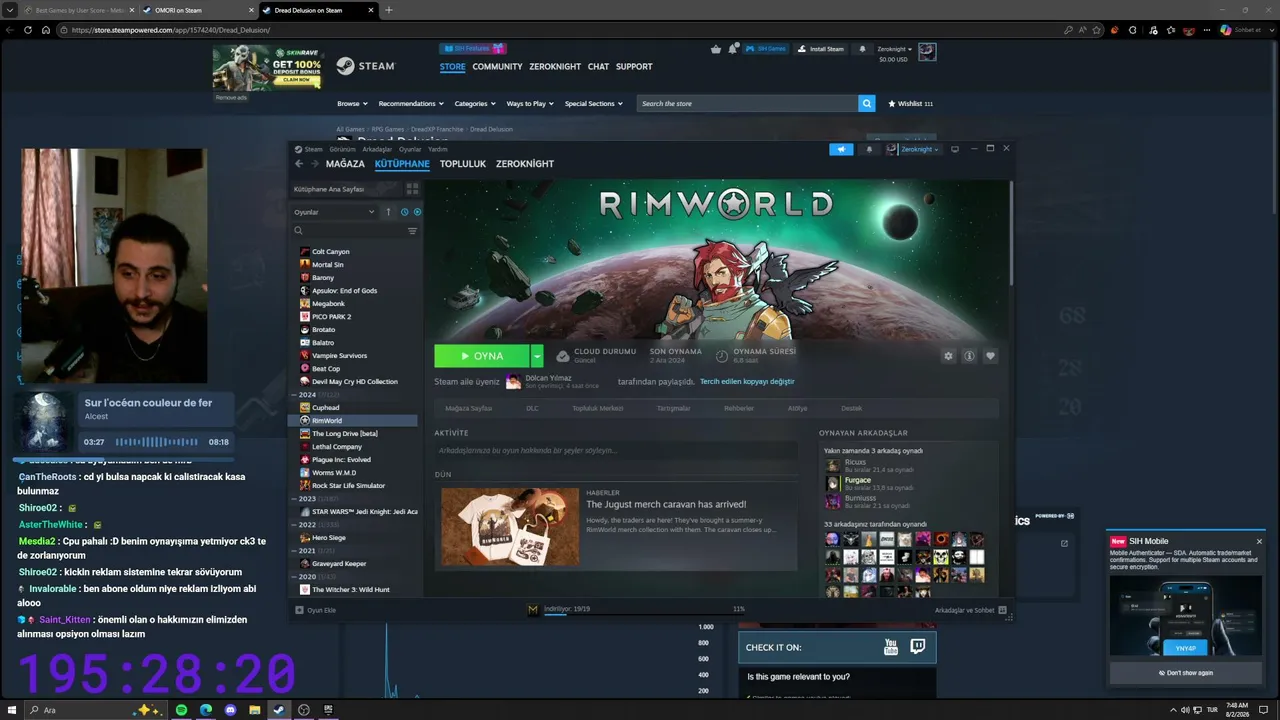
Task: Click store search magnifier button
Action: (867, 104)
